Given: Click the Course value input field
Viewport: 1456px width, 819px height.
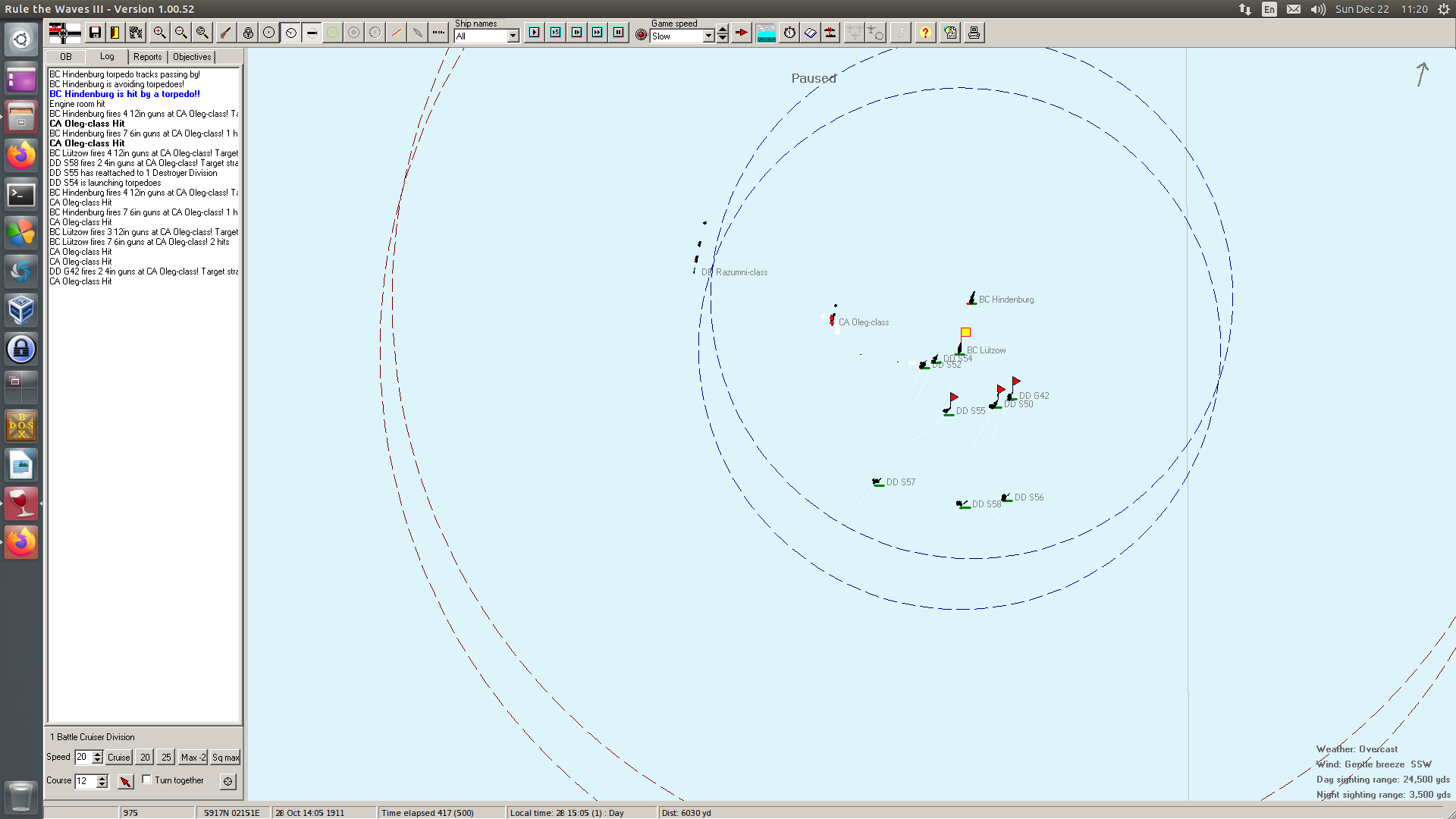Looking at the screenshot, I should click(x=85, y=781).
